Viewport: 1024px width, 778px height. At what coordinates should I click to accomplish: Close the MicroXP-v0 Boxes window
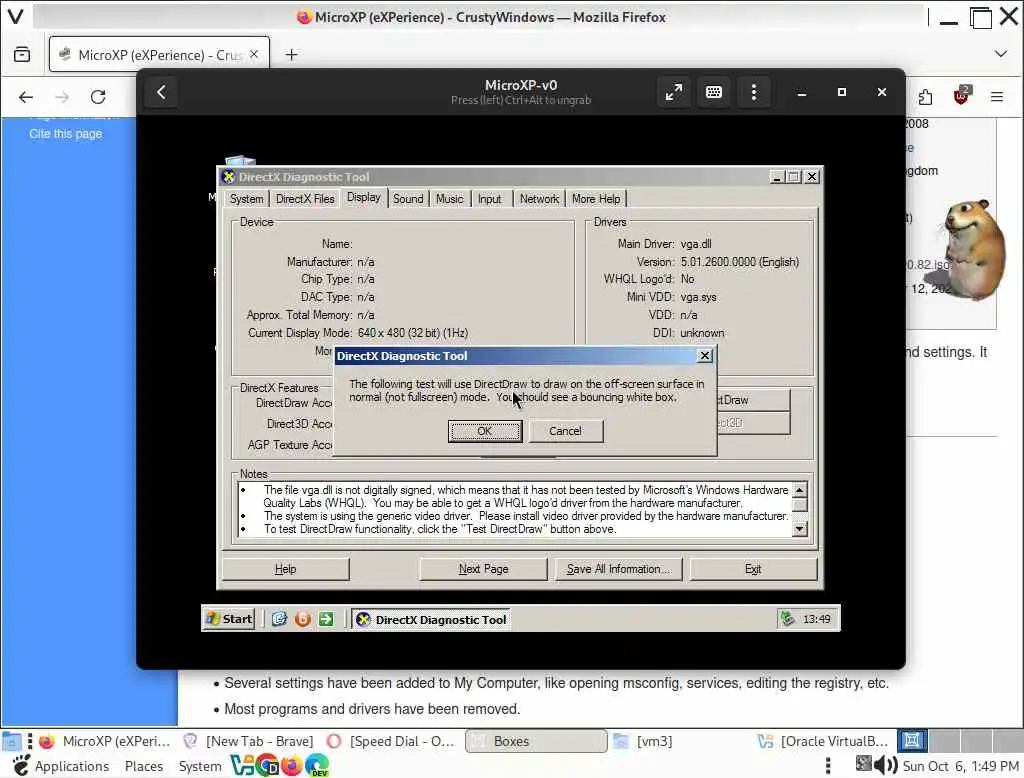pyautogui.click(x=882, y=93)
